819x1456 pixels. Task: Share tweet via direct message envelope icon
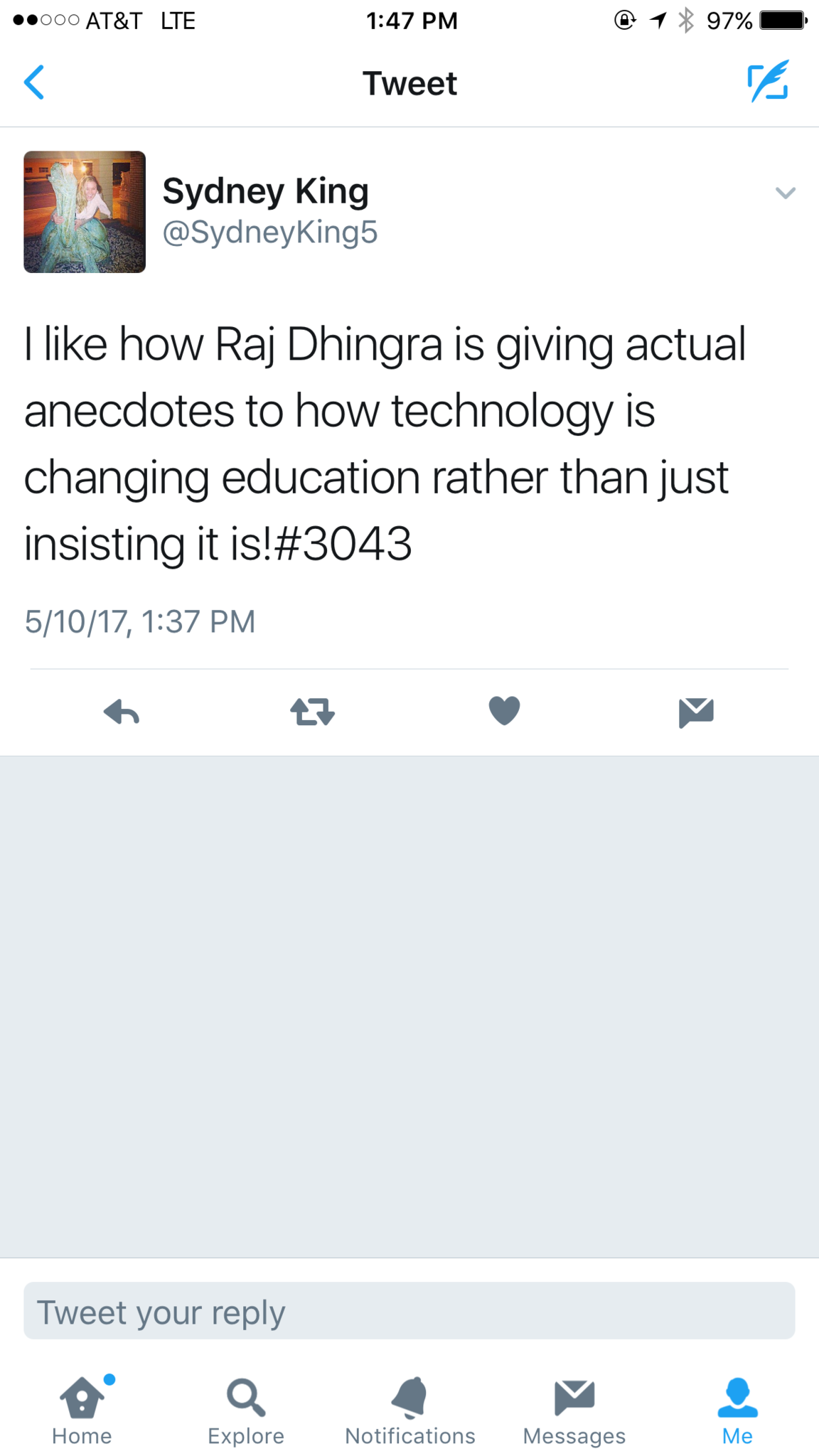click(x=696, y=712)
